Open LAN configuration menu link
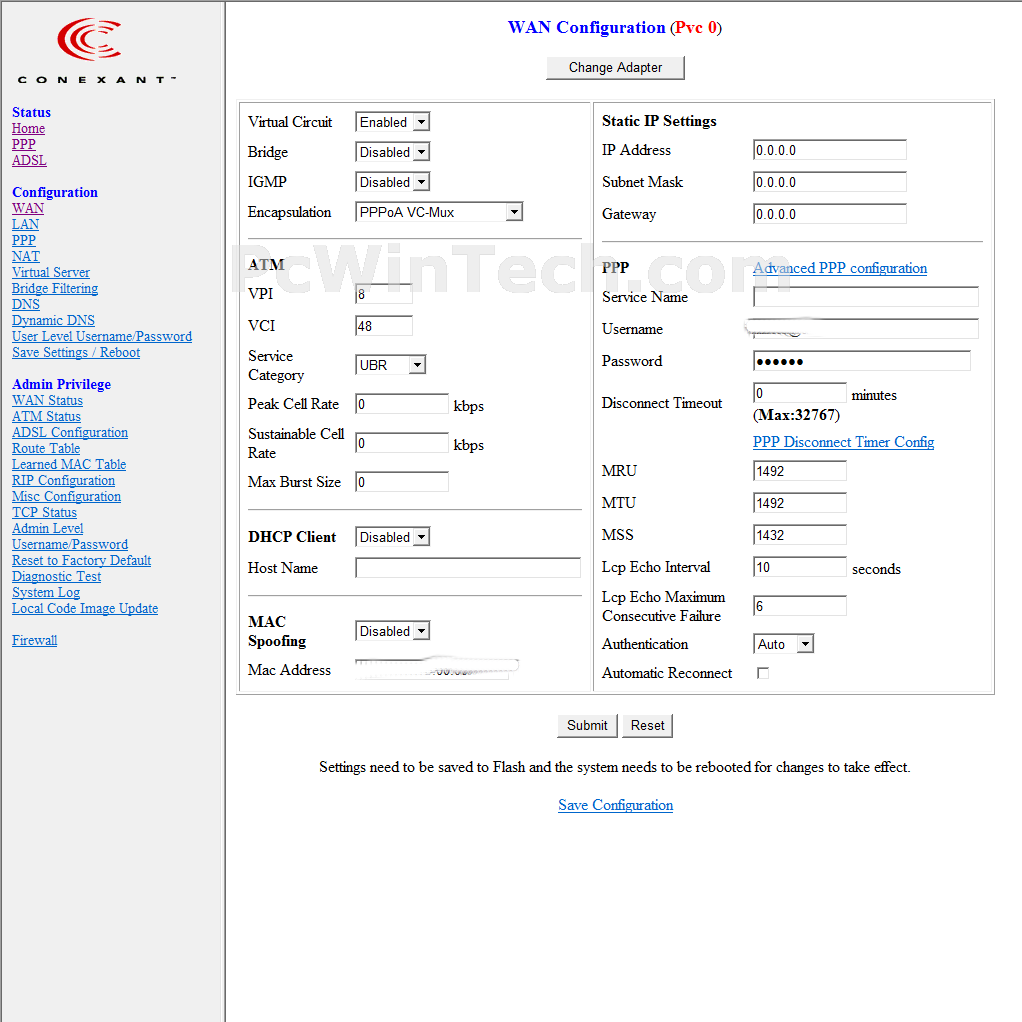Viewport: 1022px width, 1022px height. coord(25,224)
